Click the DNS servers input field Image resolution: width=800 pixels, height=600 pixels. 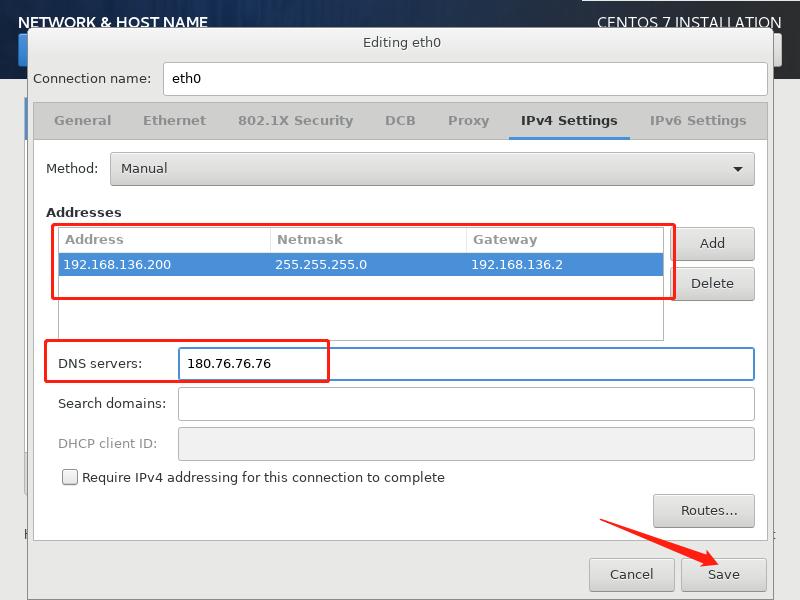pyautogui.click(x=465, y=363)
